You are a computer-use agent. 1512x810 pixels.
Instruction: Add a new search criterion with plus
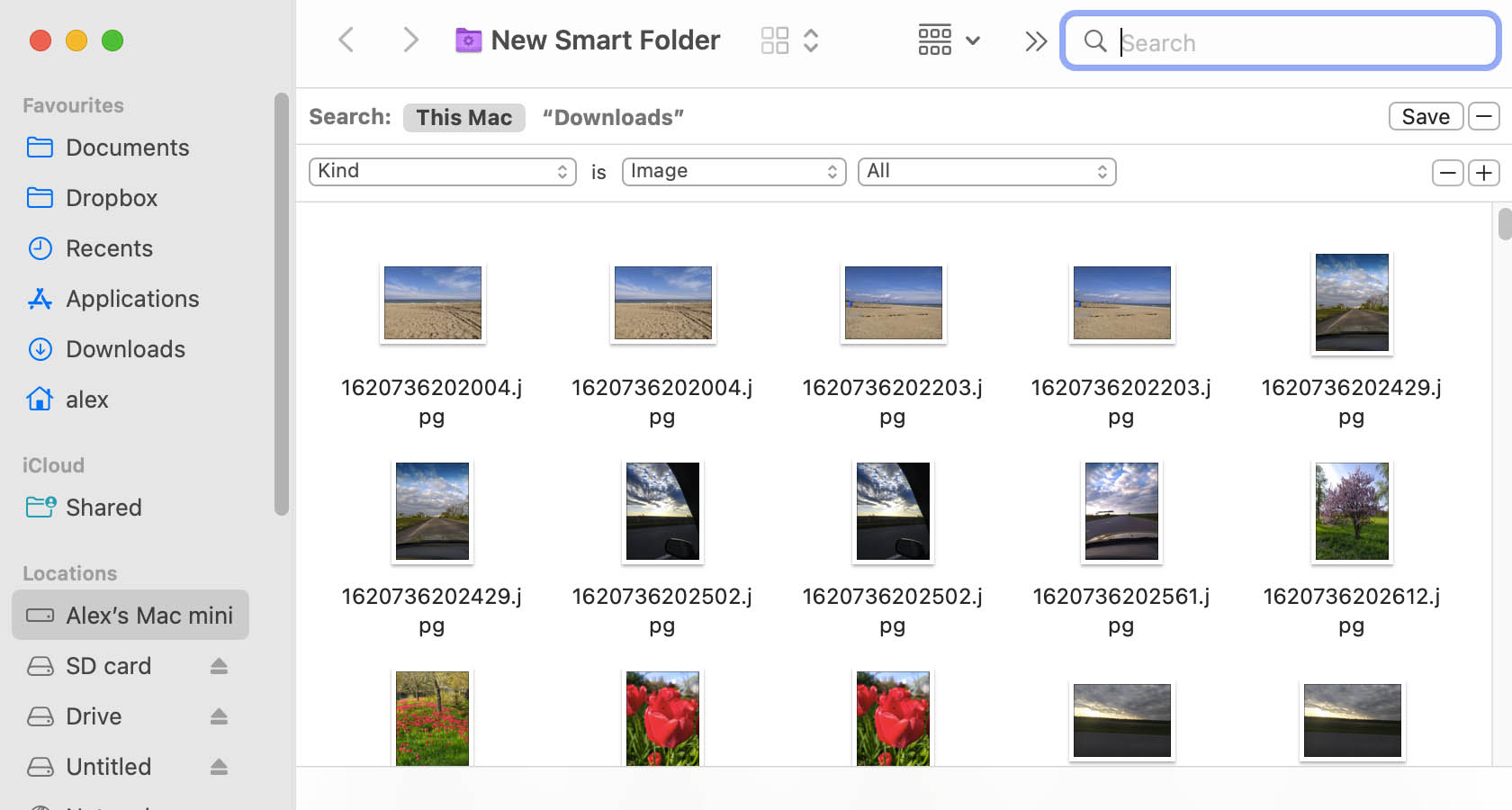tap(1484, 172)
